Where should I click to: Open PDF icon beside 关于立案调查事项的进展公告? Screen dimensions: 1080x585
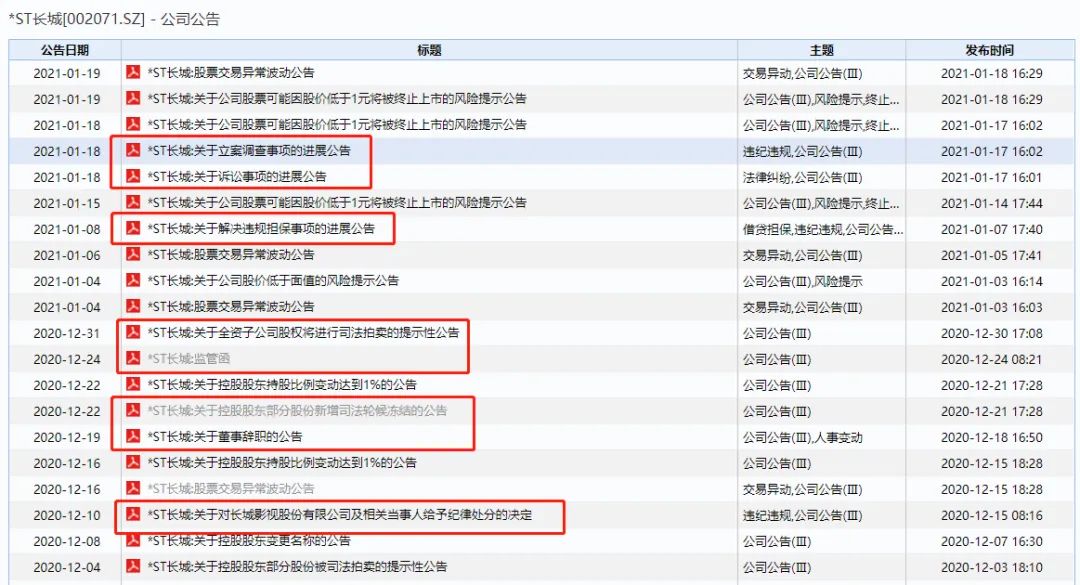[x=133, y=150]
